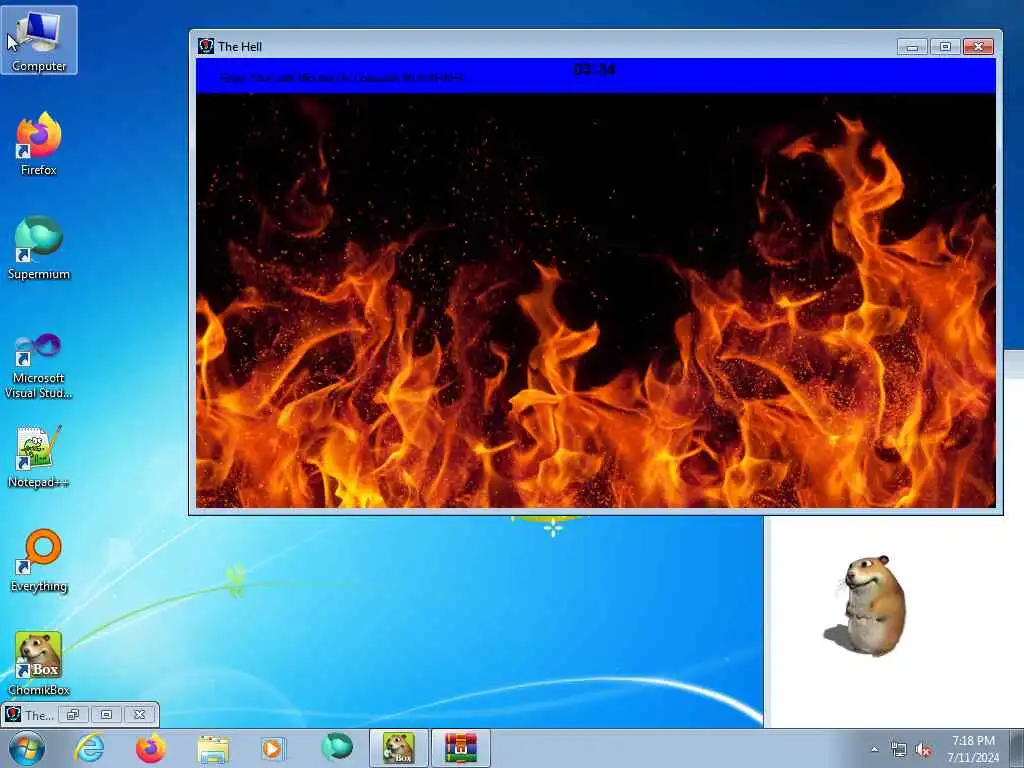Select the Everything search desktop shortcut

[39, 560]
